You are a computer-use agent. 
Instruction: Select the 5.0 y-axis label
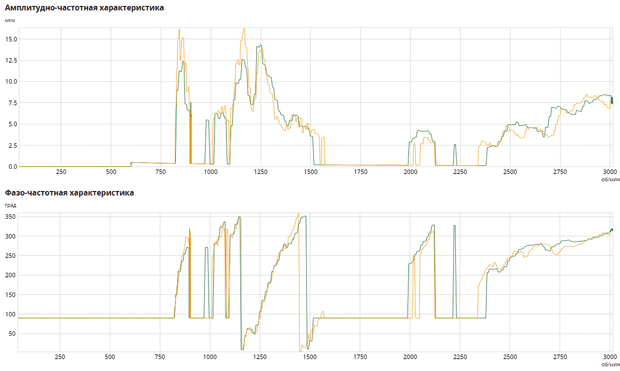[x=12, y=124]
